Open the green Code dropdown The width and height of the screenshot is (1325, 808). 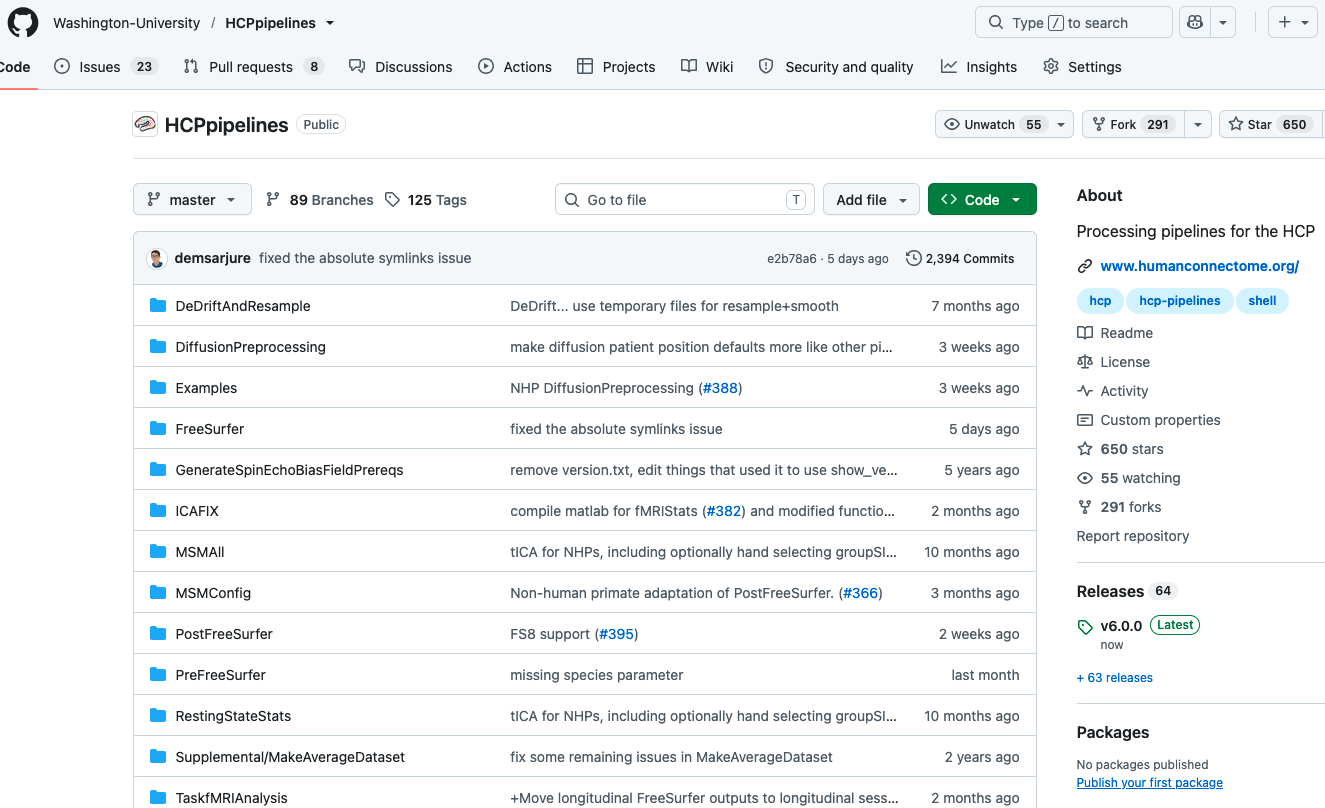click(x=982, y=199)
